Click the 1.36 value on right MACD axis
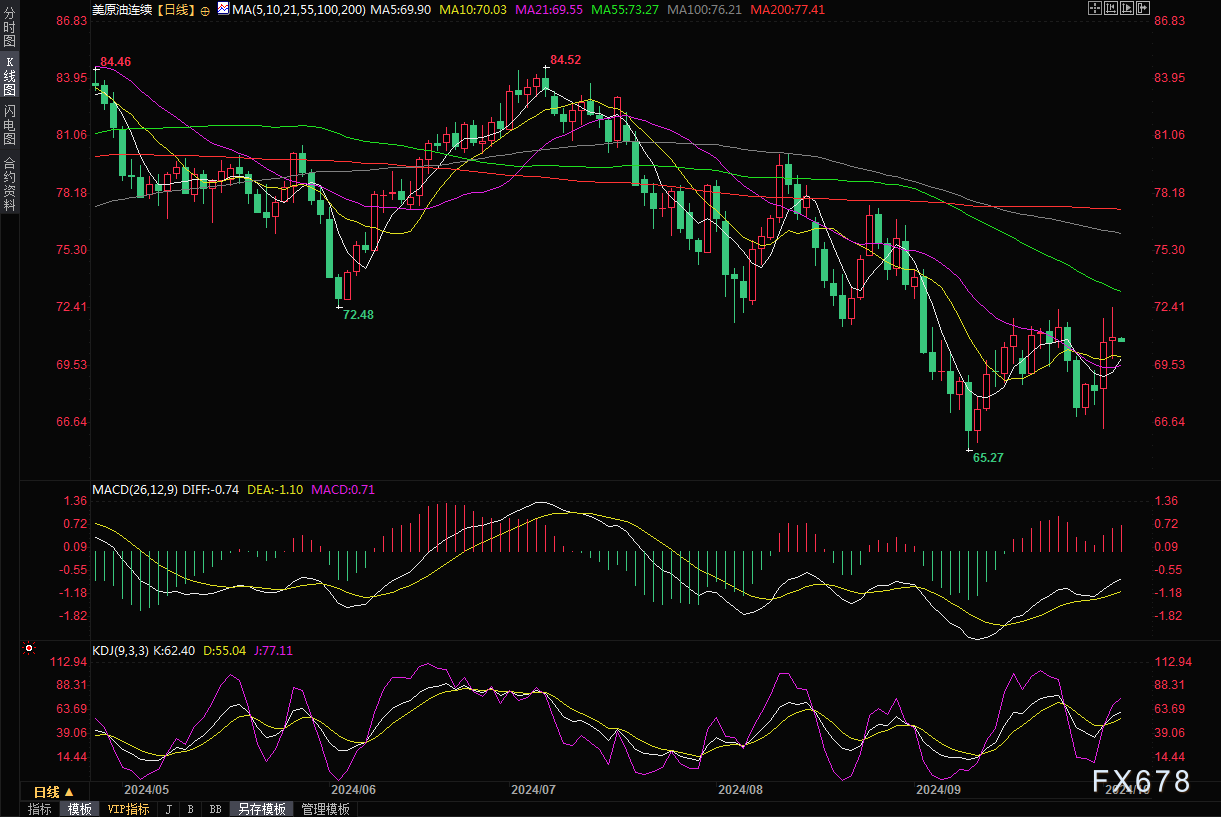The image size is (1221, 817). 1166,501
